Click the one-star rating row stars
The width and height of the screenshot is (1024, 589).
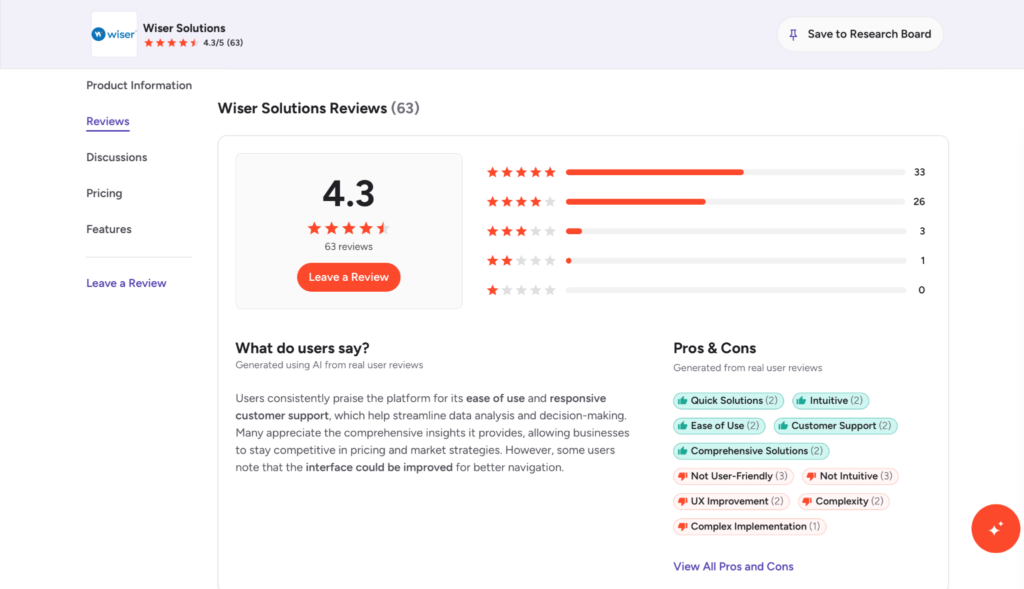(x=521, y=290)
